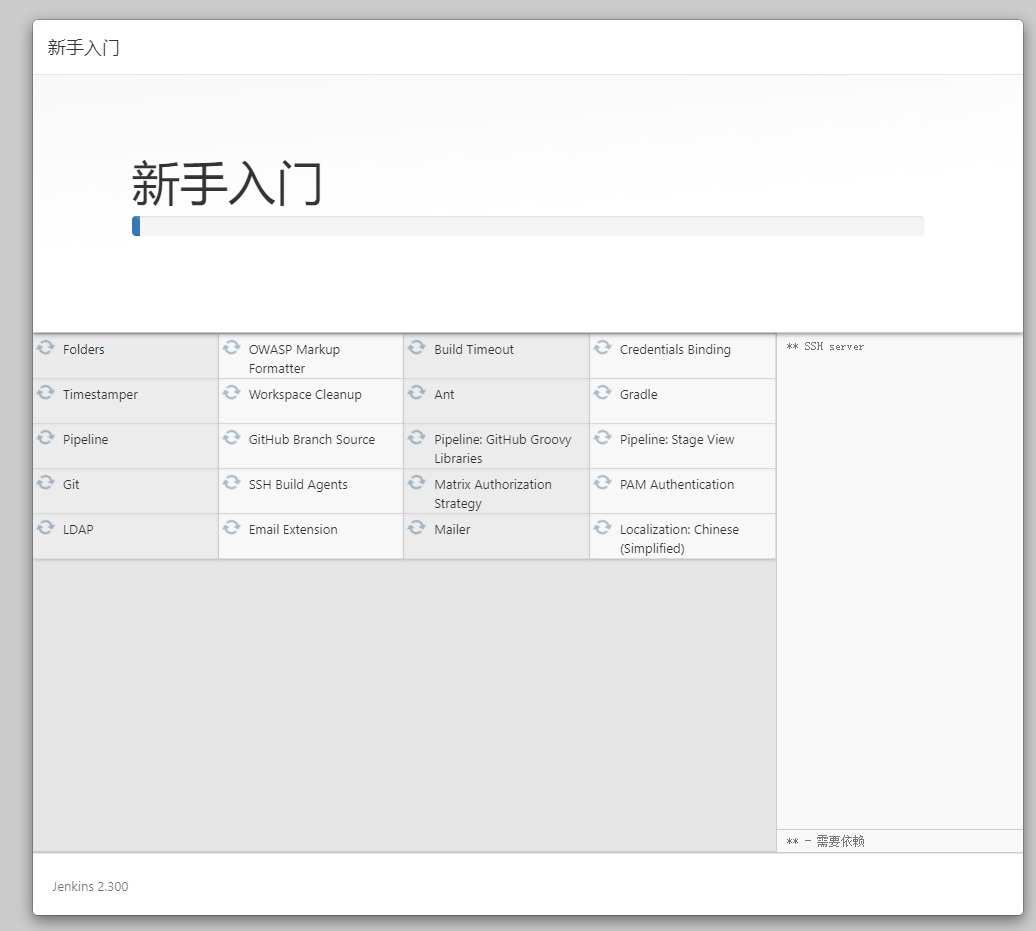Select the Pipeline: Stage View label
Image resolution: width=1036 pixels, height=931 pixels.
tap(677, 439)
